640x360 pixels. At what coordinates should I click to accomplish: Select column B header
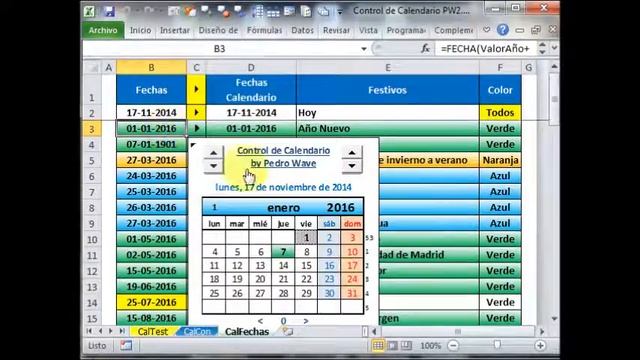151,67
